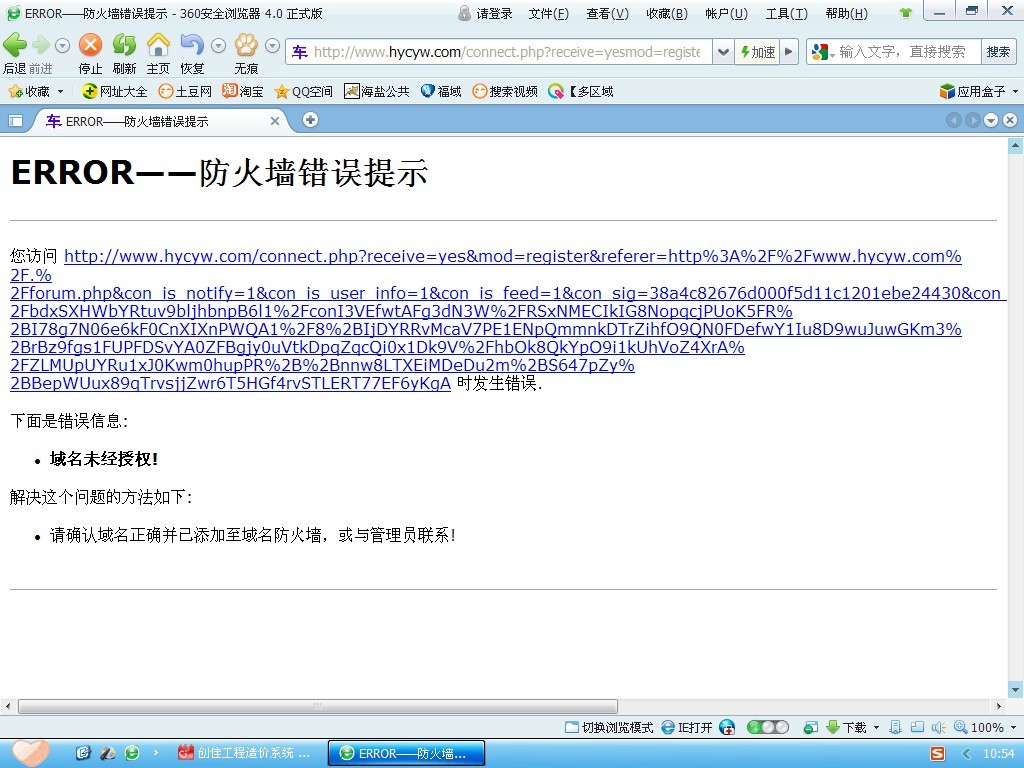The width and height of the screenshot is (1024, 768).
Task: Click the Forward (前进) arrow
Action: coord(40,45)
